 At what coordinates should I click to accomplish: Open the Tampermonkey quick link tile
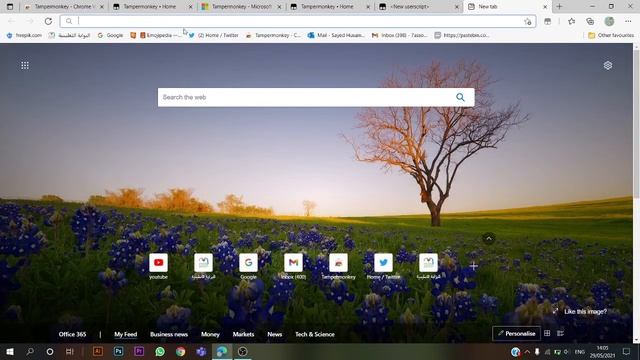click(x=338, y=262)
